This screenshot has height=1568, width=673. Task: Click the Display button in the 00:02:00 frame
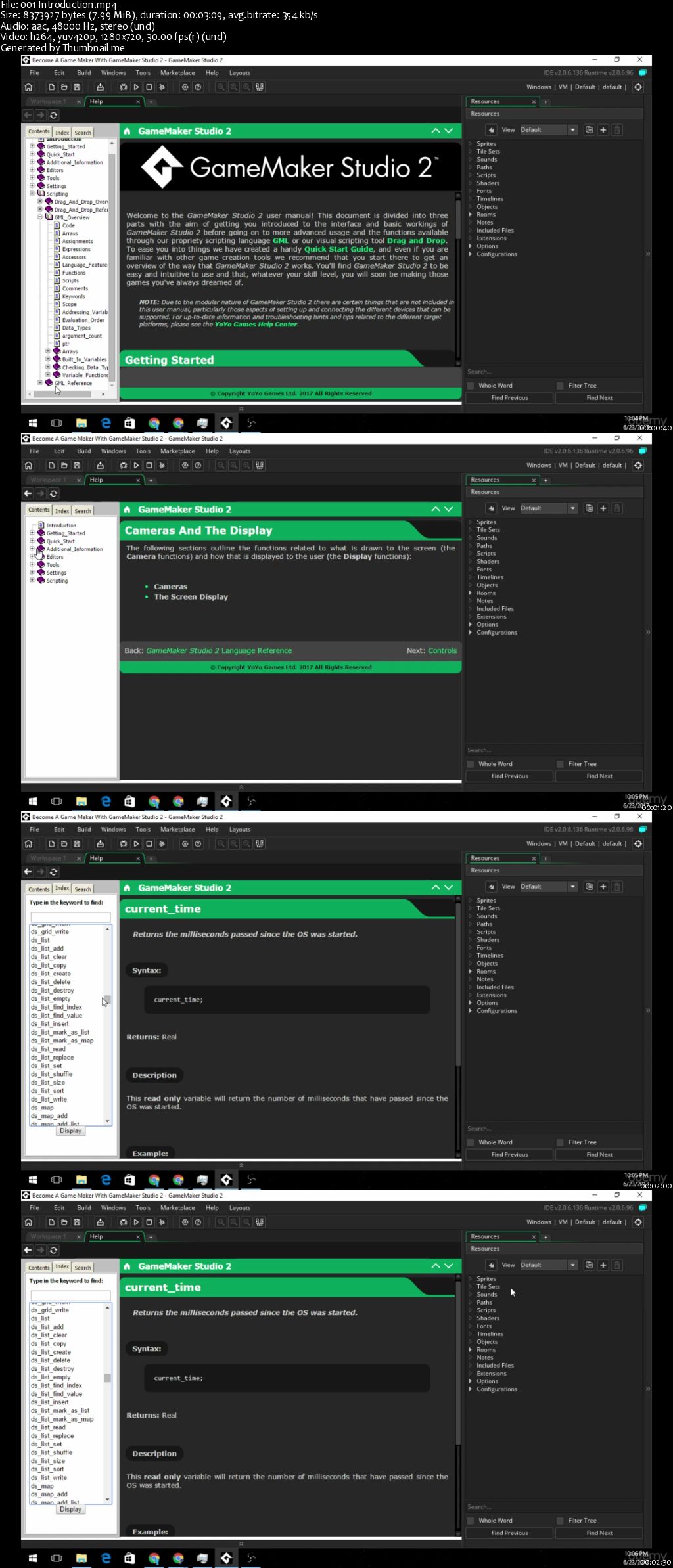coord(70,1131)
